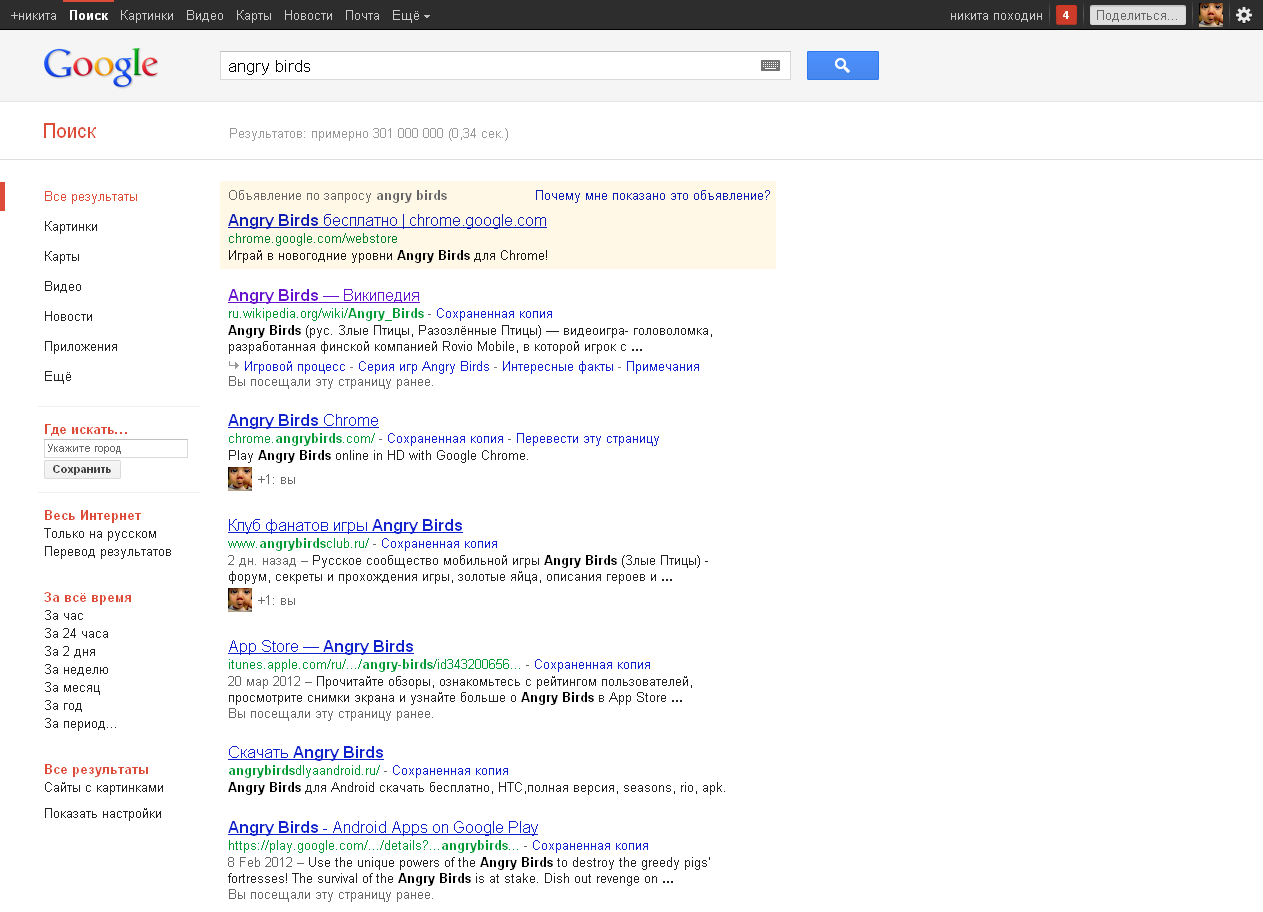Open Клуб фанатов игры Angry Birds result
Image resolution: width=1263 pixels, height=912 pixels.
[345, 526]
